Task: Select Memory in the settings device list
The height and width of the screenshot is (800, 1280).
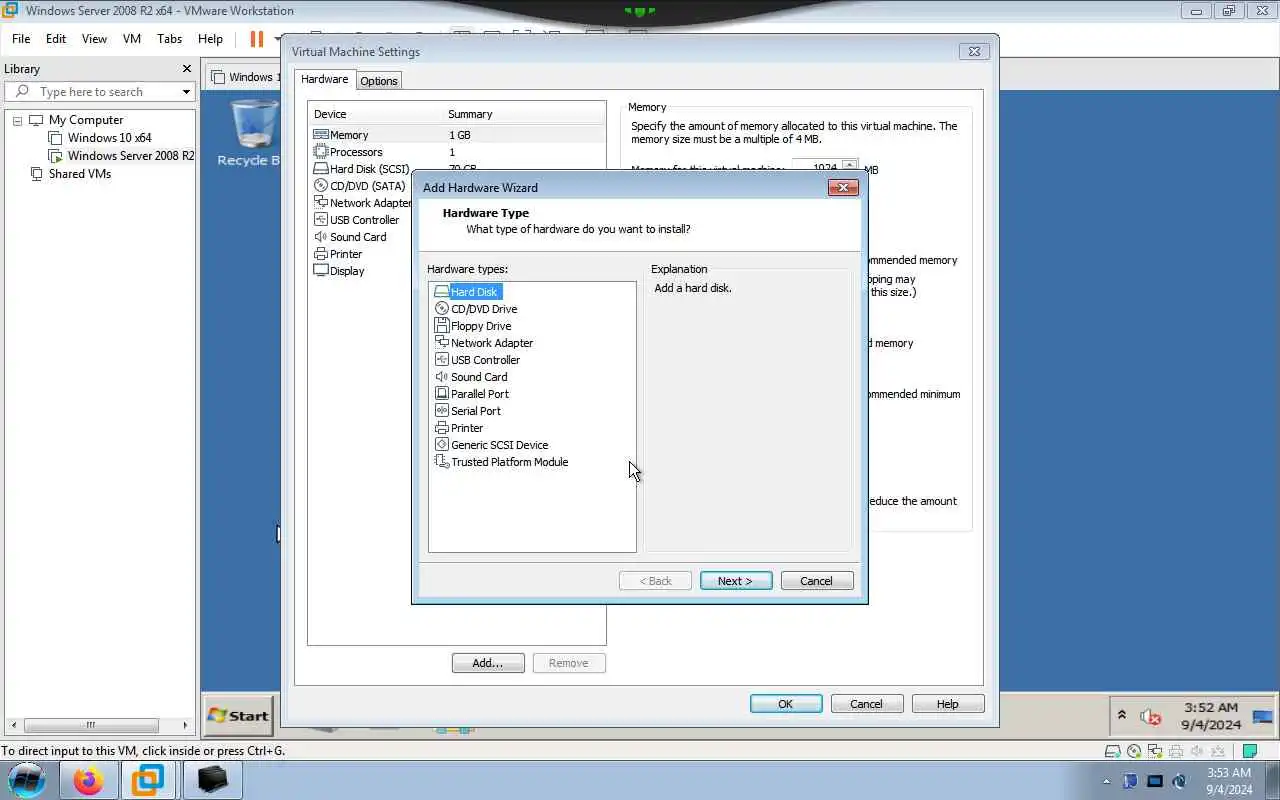Action: tap(457, 135)
